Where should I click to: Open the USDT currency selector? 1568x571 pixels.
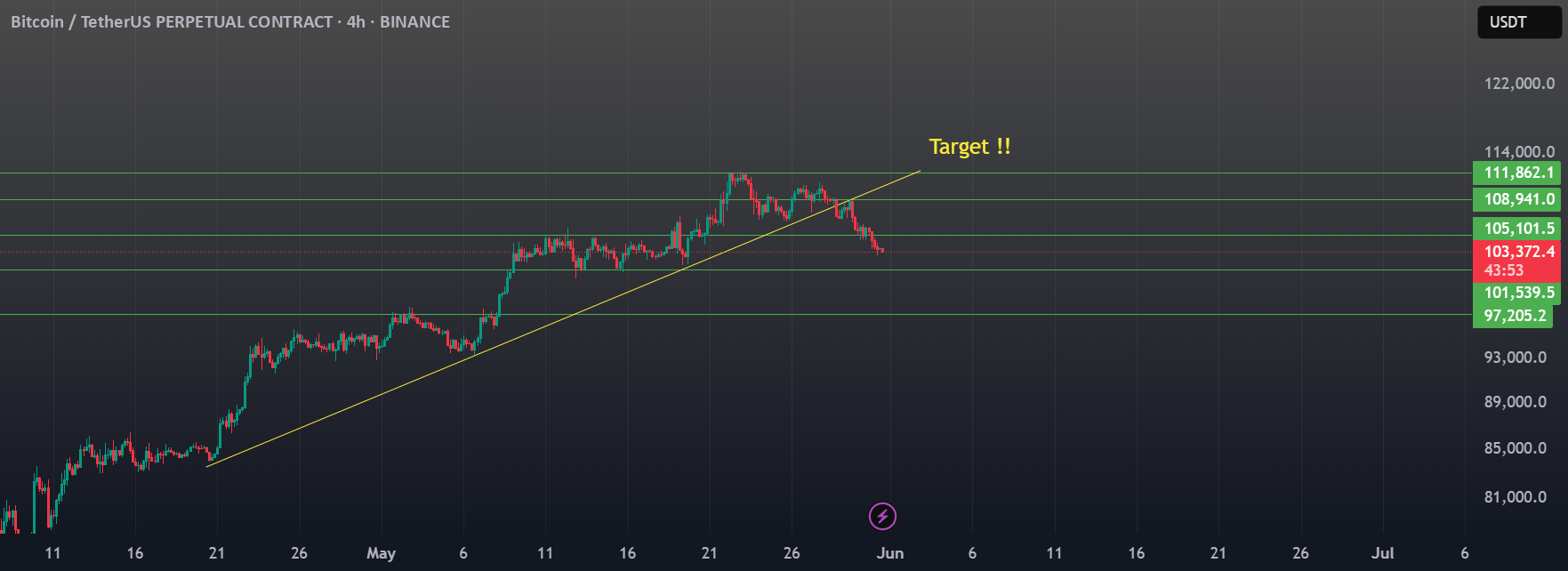coord(1519,22)
